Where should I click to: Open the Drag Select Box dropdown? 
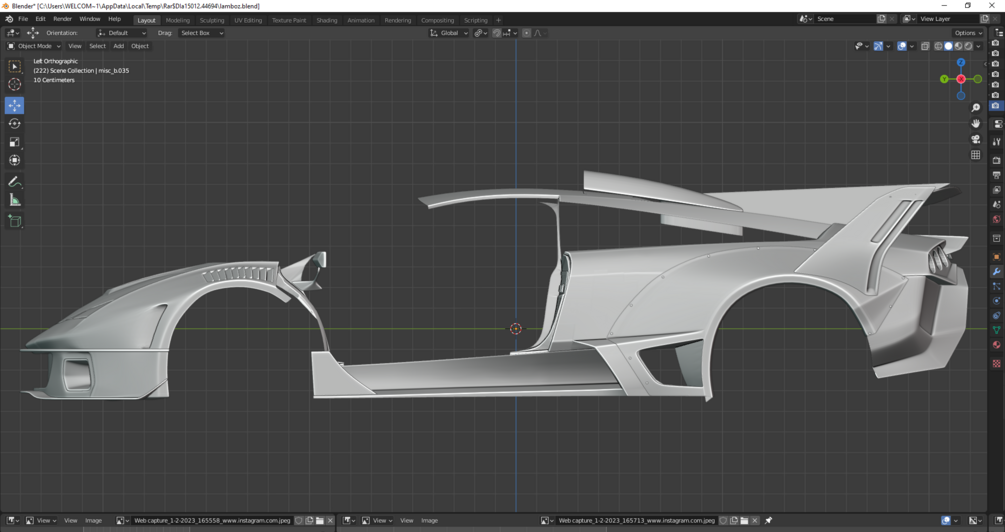[x=200, y=33]
